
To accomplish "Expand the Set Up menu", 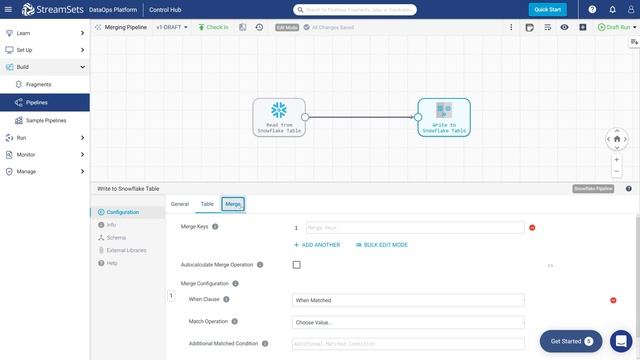I will (x=45, y=50).
